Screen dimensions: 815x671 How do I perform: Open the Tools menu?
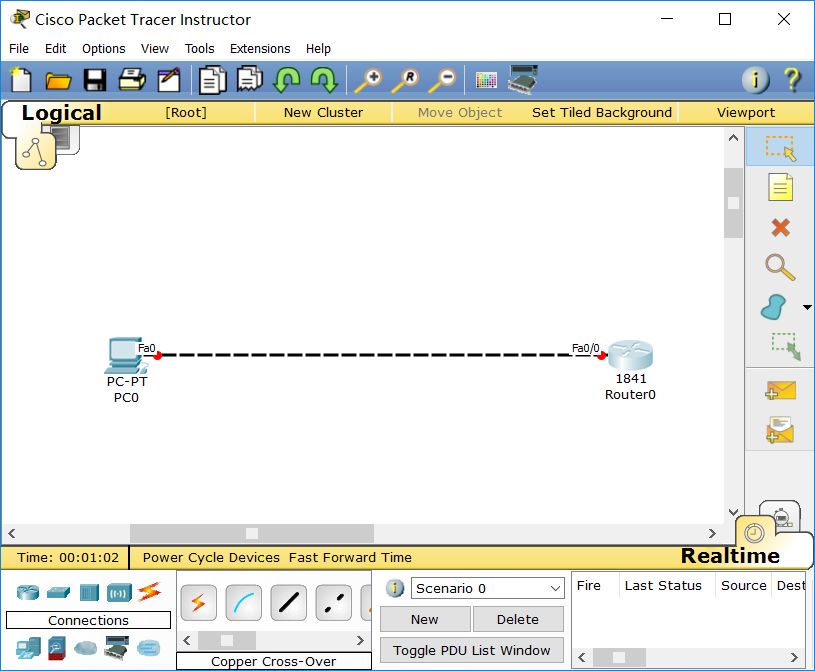coord(199,49)
